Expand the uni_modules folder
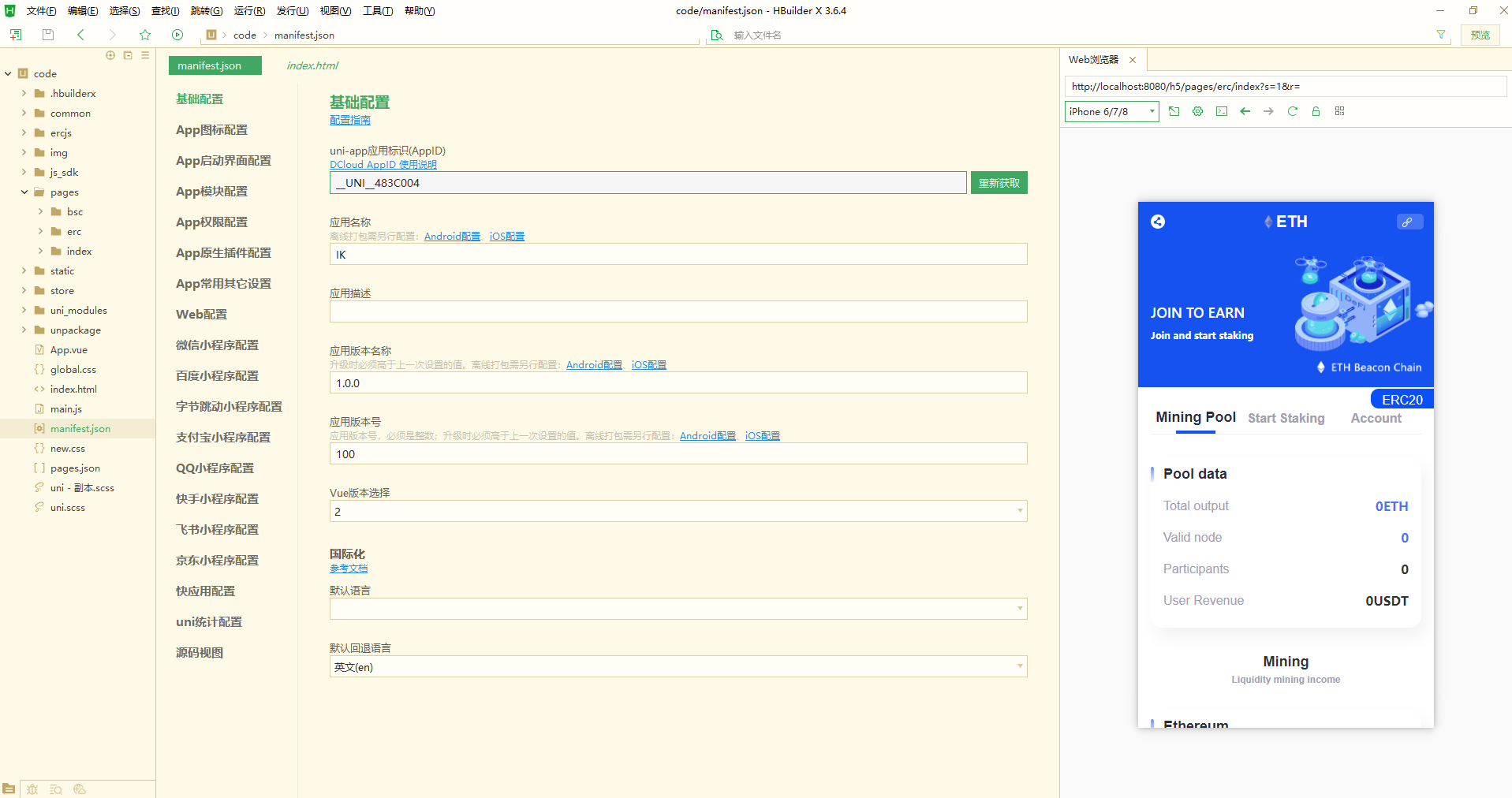1512x798 pixels. 24,310
